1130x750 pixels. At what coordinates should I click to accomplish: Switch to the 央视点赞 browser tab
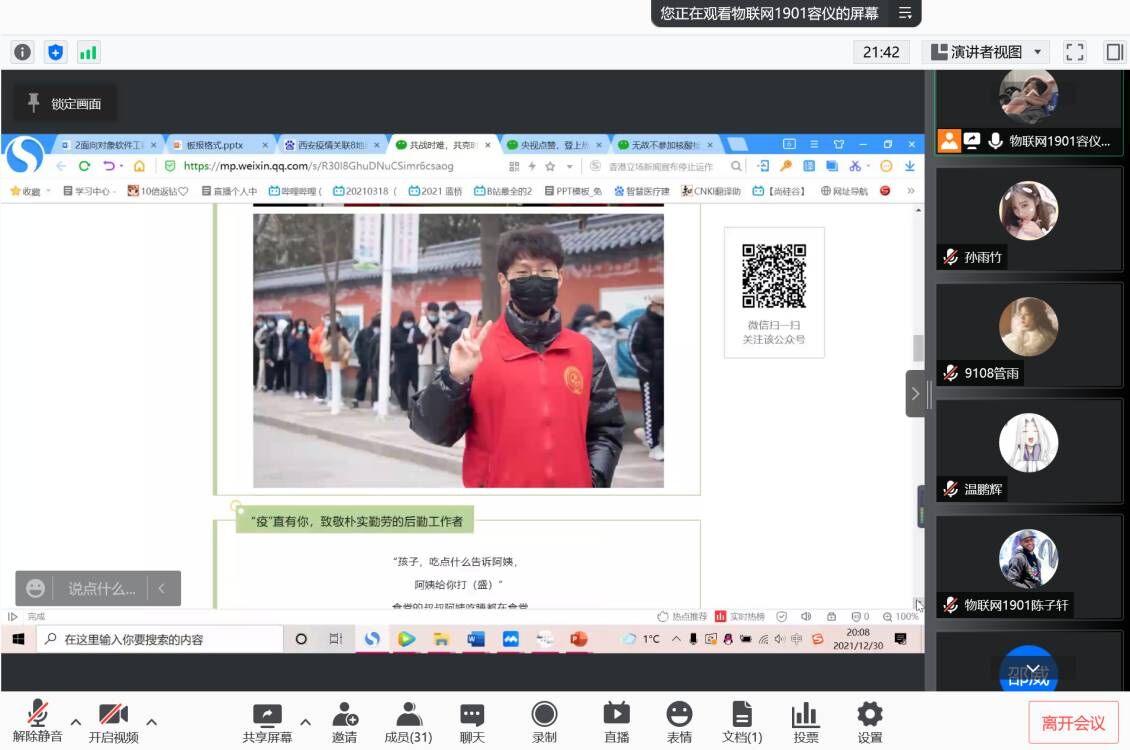[x=553, y=145]
